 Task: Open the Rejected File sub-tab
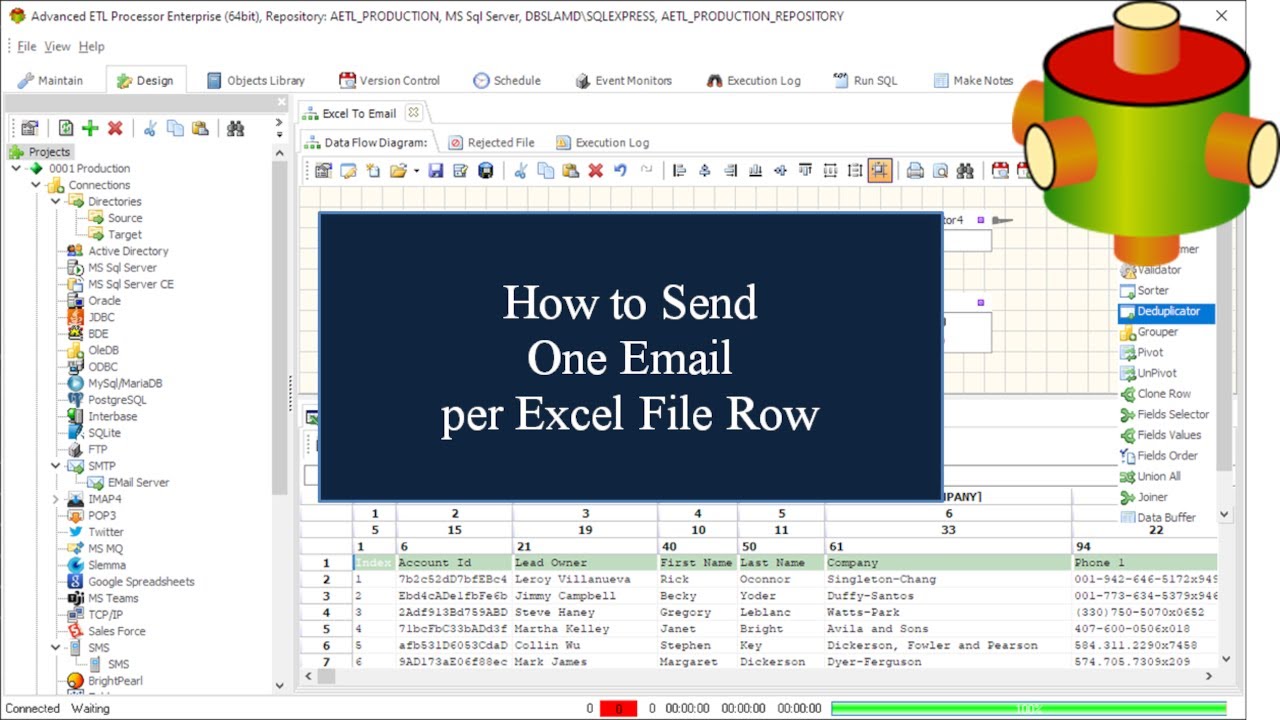[x=491, y=143]
